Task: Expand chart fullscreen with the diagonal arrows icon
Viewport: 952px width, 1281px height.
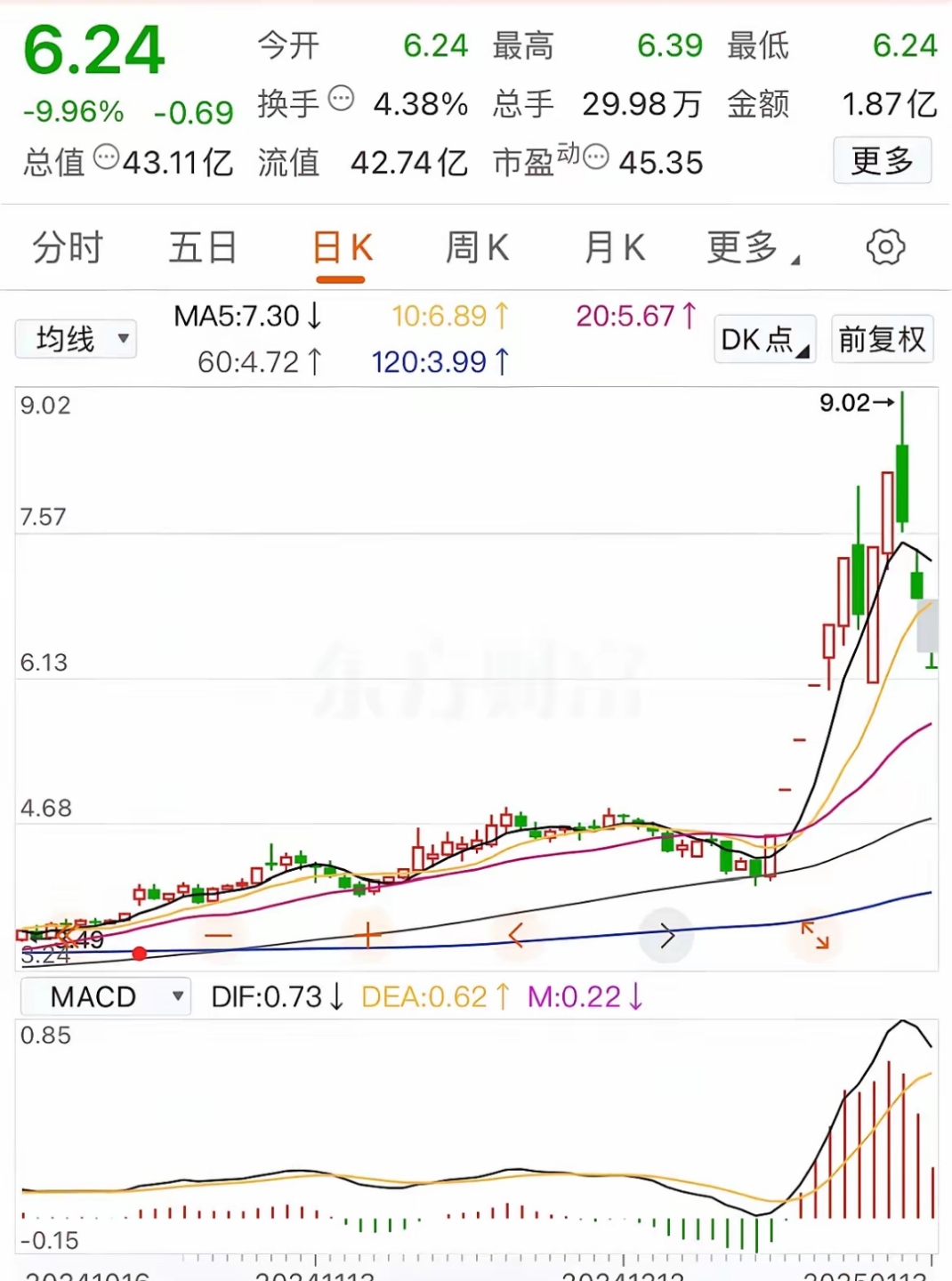Action: [815, 935]
